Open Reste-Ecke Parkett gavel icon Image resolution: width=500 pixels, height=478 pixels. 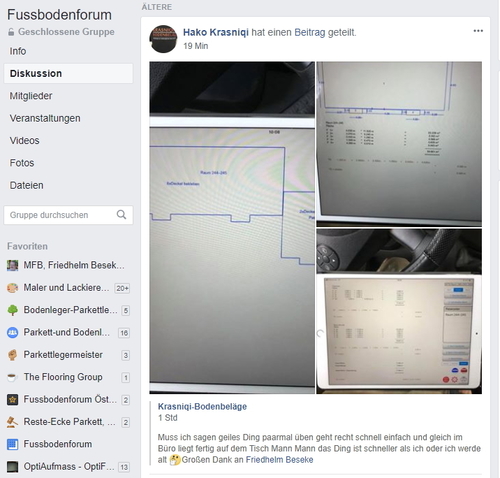(x=13, y=422)
